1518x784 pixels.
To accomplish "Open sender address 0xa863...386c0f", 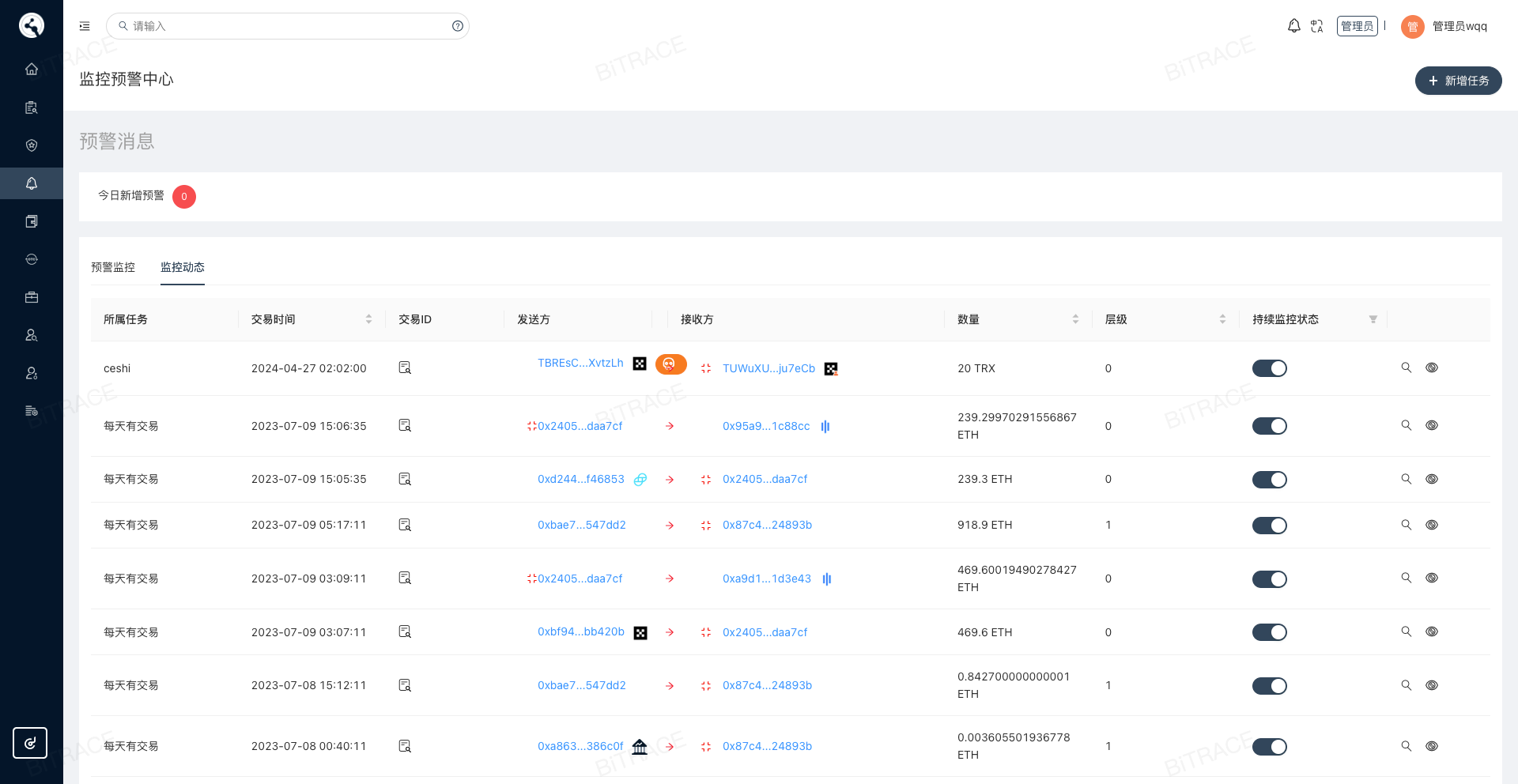I will tap(580, 746).
